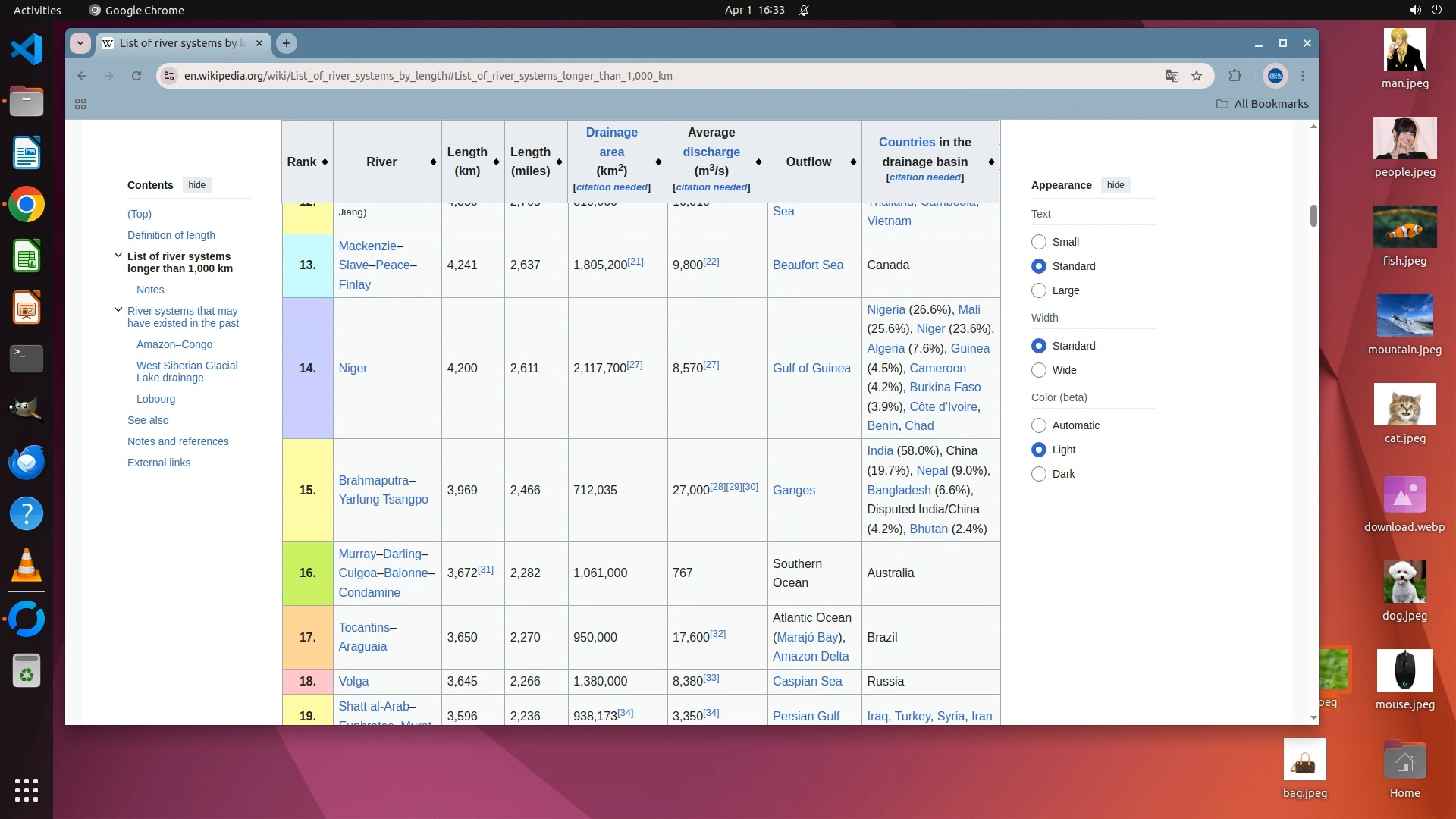Select the Dark color radio button
The image size is (1456, 819).
coord(1039,474)
